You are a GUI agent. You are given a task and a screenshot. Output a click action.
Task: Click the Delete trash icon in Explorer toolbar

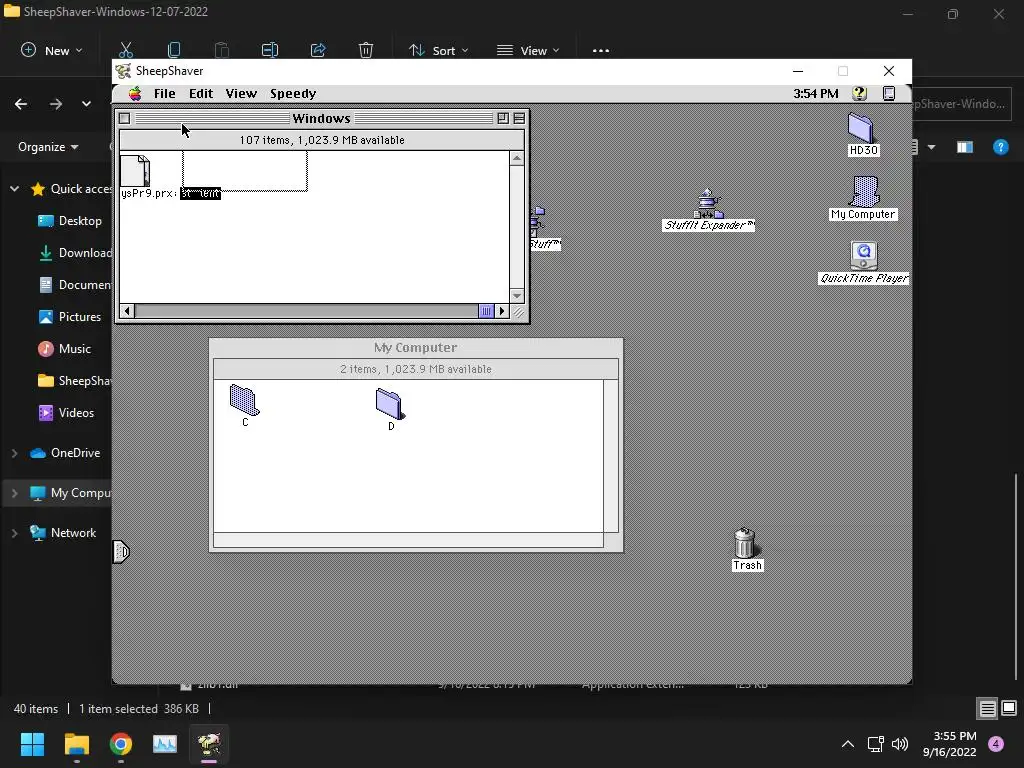point(366,50)
